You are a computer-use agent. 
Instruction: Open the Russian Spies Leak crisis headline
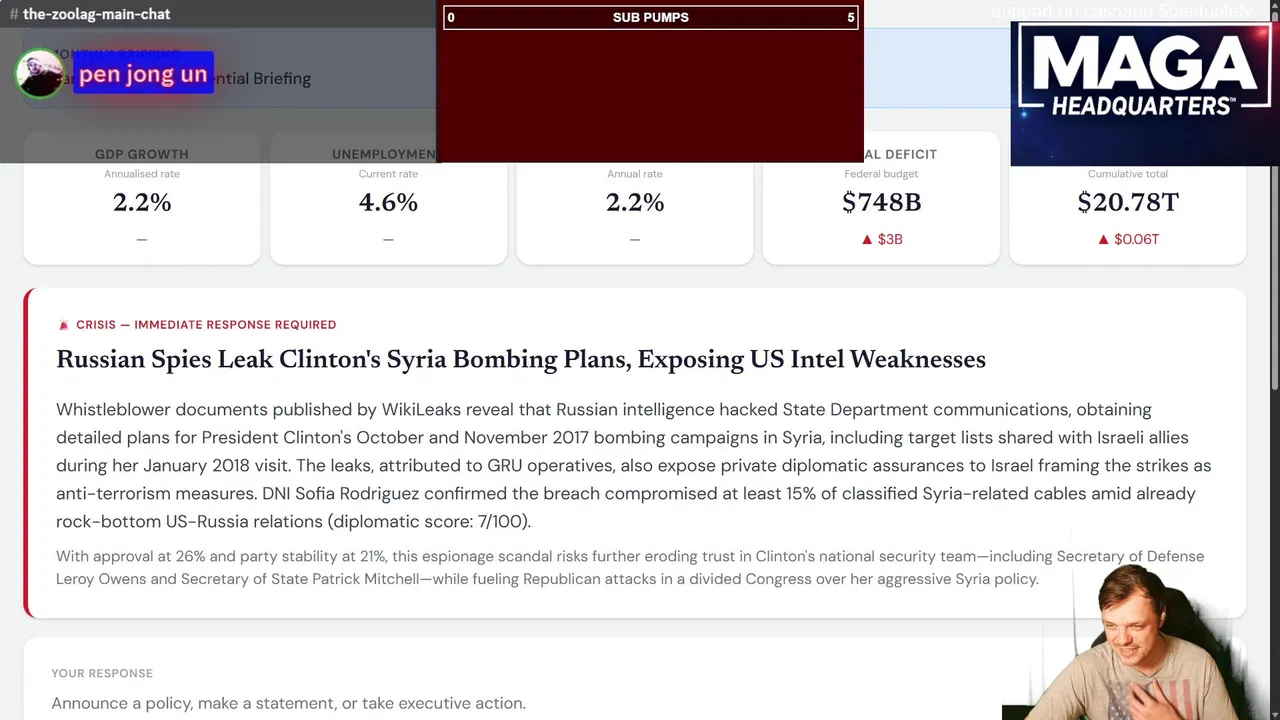(520, 360)
